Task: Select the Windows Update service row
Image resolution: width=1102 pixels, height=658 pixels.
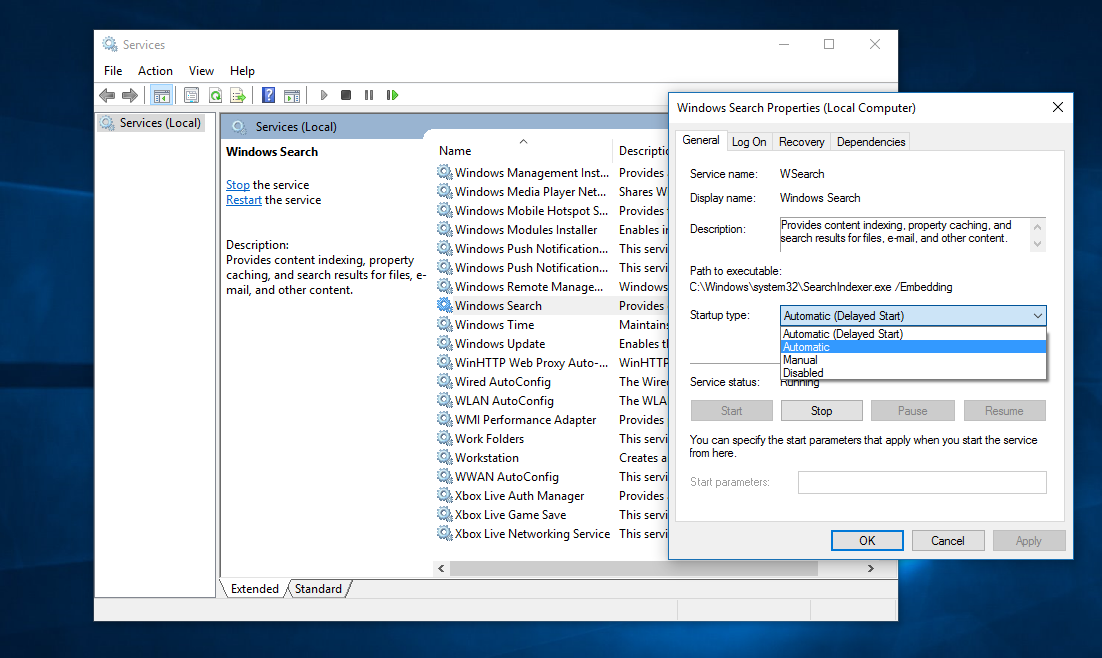Action: point(552,344)
